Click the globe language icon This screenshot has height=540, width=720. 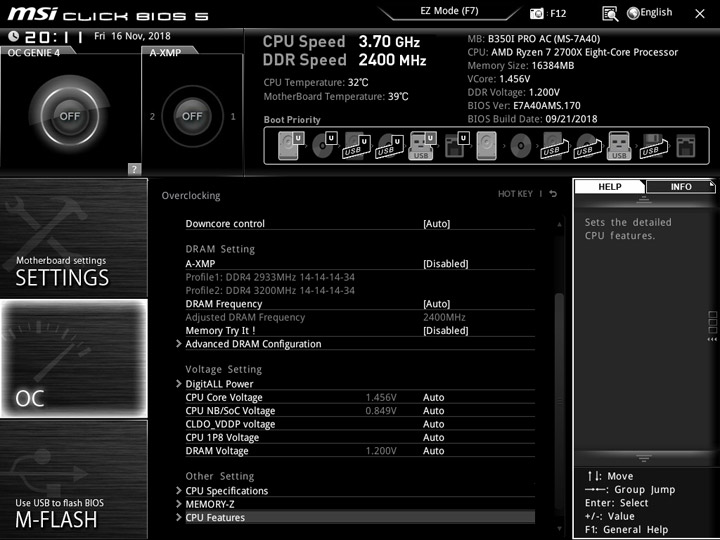(x=633, y=13)
